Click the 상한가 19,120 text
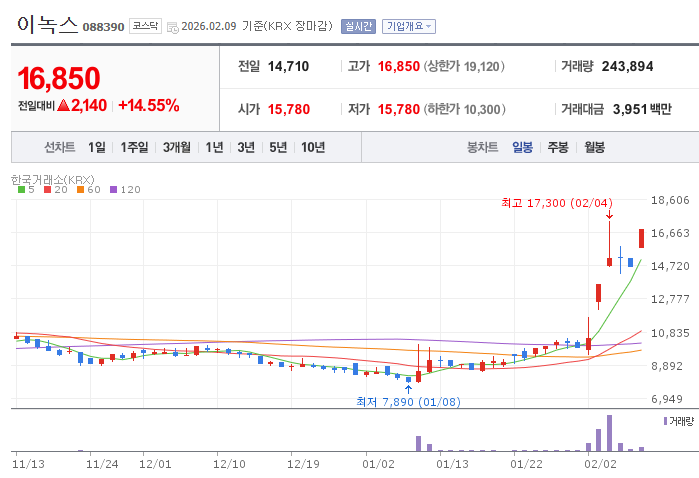Screen dimensions: 699x478 pos(464,66)
